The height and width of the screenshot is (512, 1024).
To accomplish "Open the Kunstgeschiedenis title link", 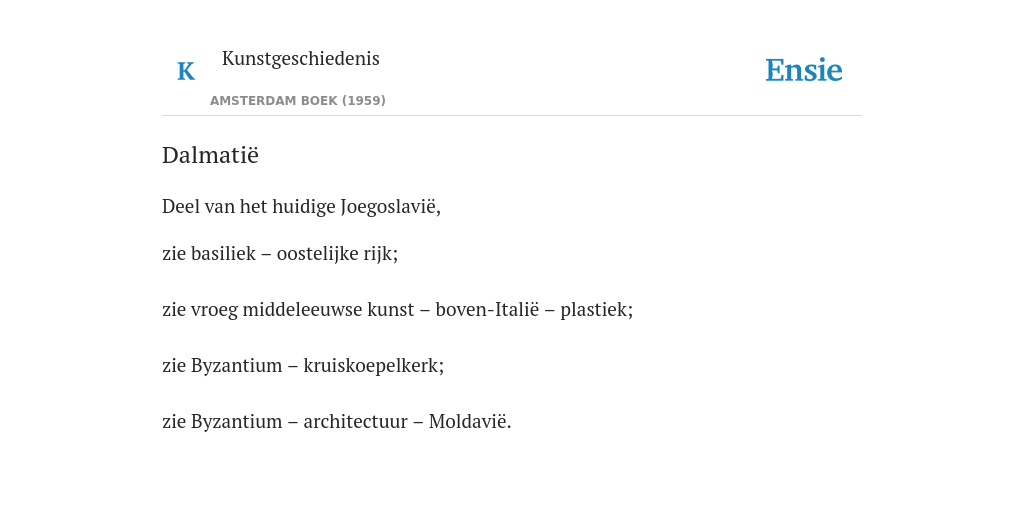I will [300, 59].
